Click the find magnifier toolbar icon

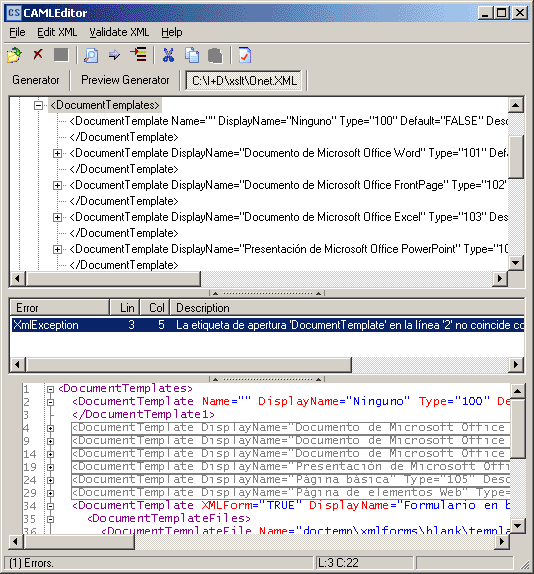(91, 55)
